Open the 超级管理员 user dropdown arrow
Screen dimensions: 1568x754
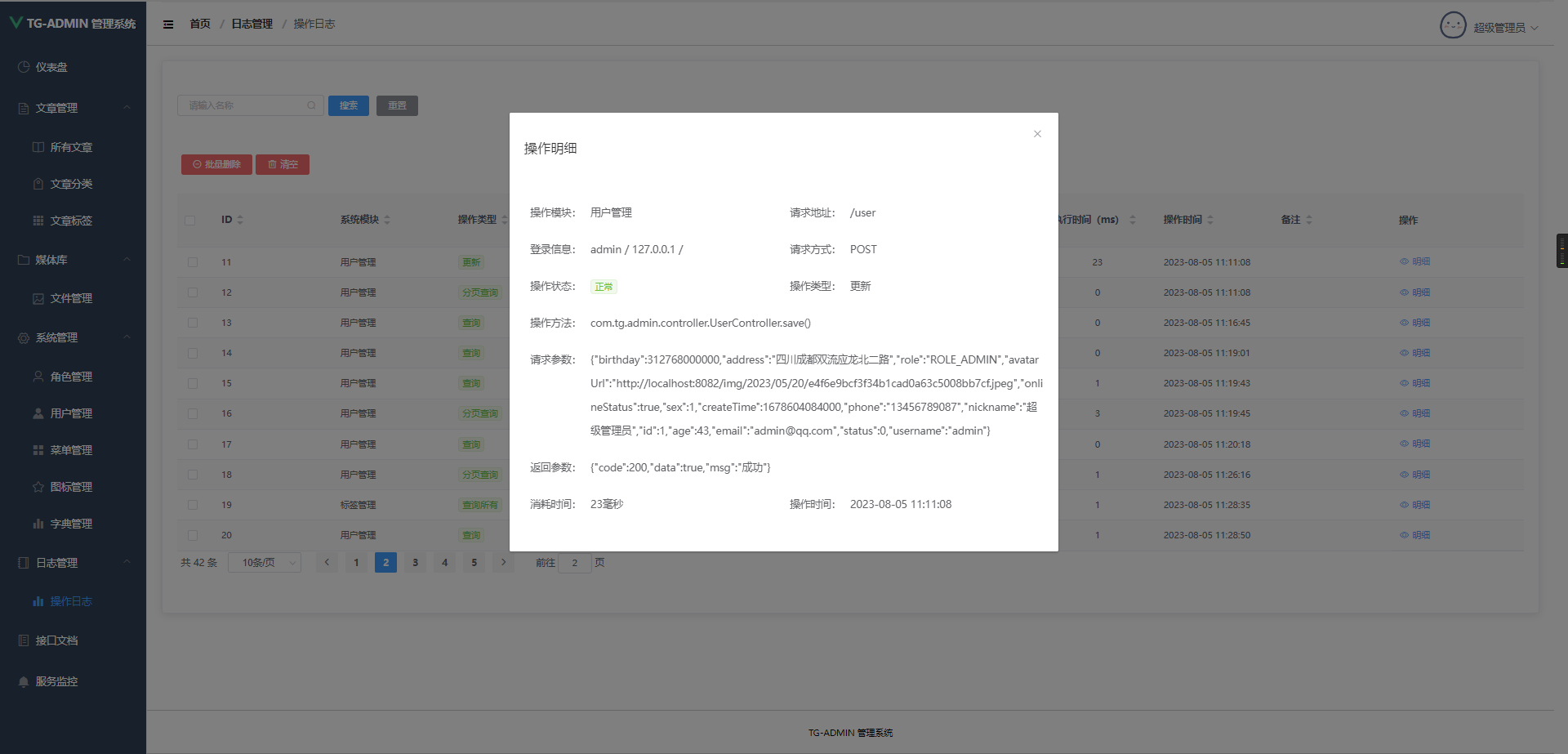1535,28
